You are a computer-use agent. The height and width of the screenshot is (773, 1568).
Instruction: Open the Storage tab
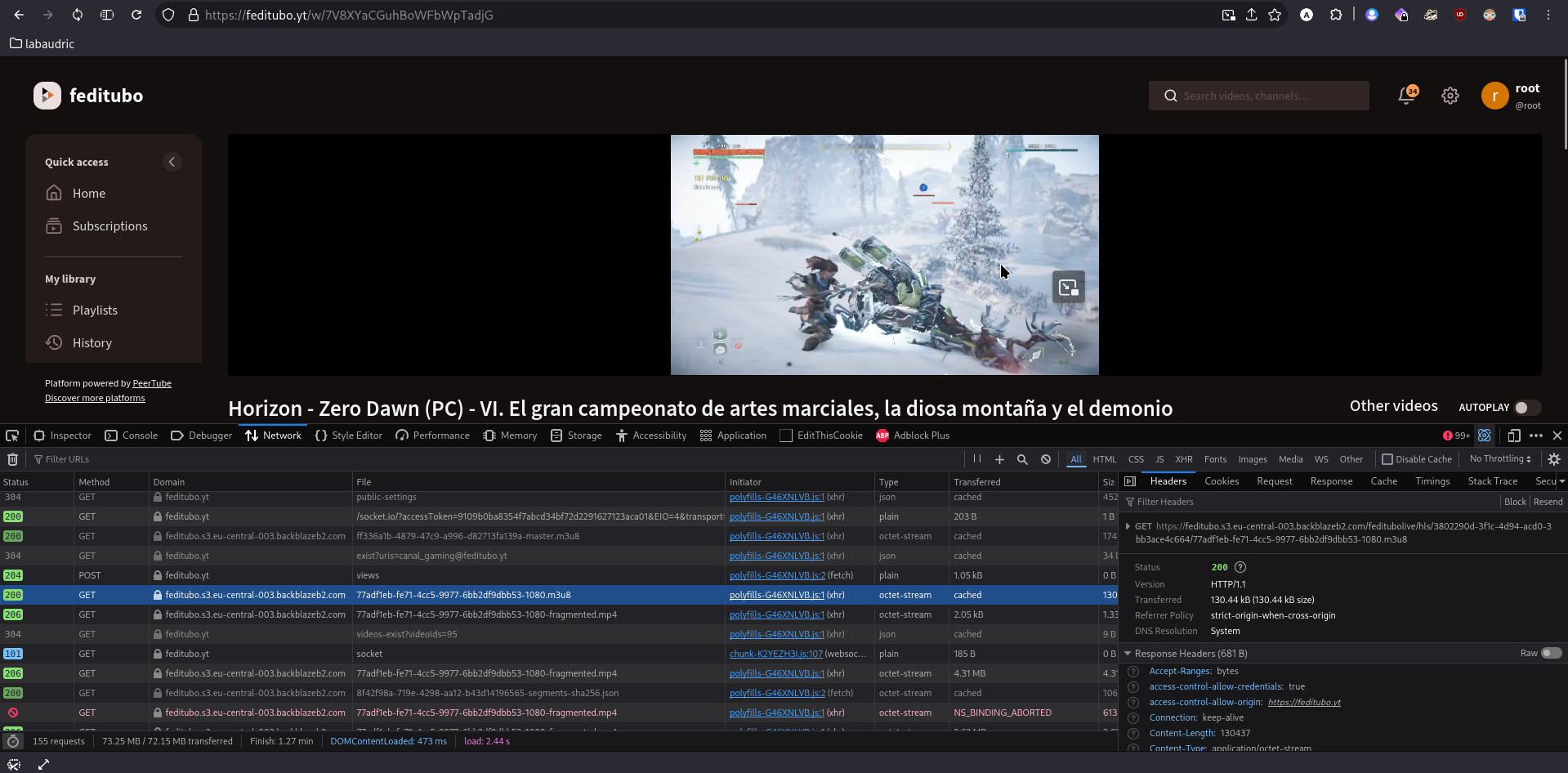point(576,436)
